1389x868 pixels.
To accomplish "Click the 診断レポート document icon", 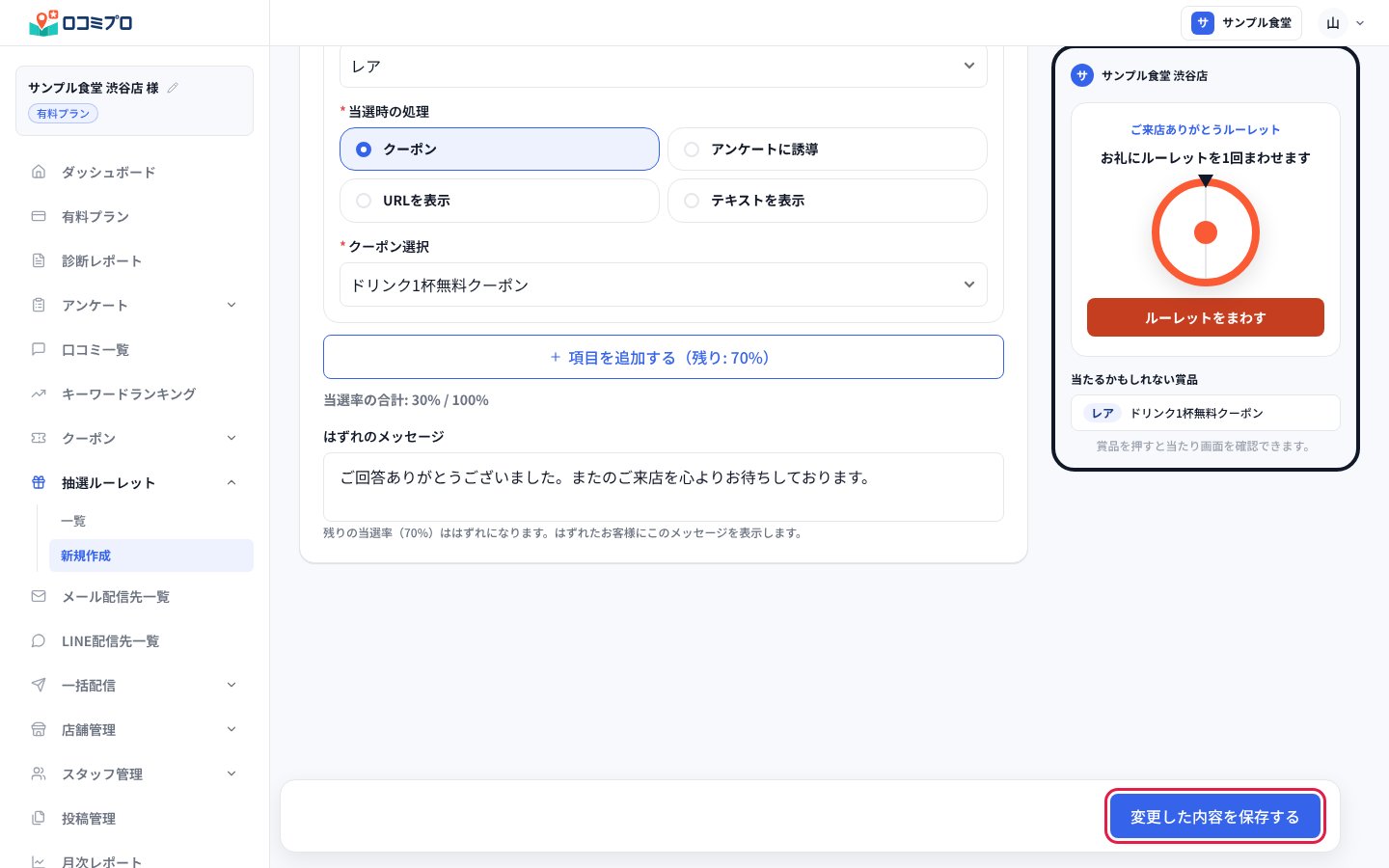I will click(39, 260).
